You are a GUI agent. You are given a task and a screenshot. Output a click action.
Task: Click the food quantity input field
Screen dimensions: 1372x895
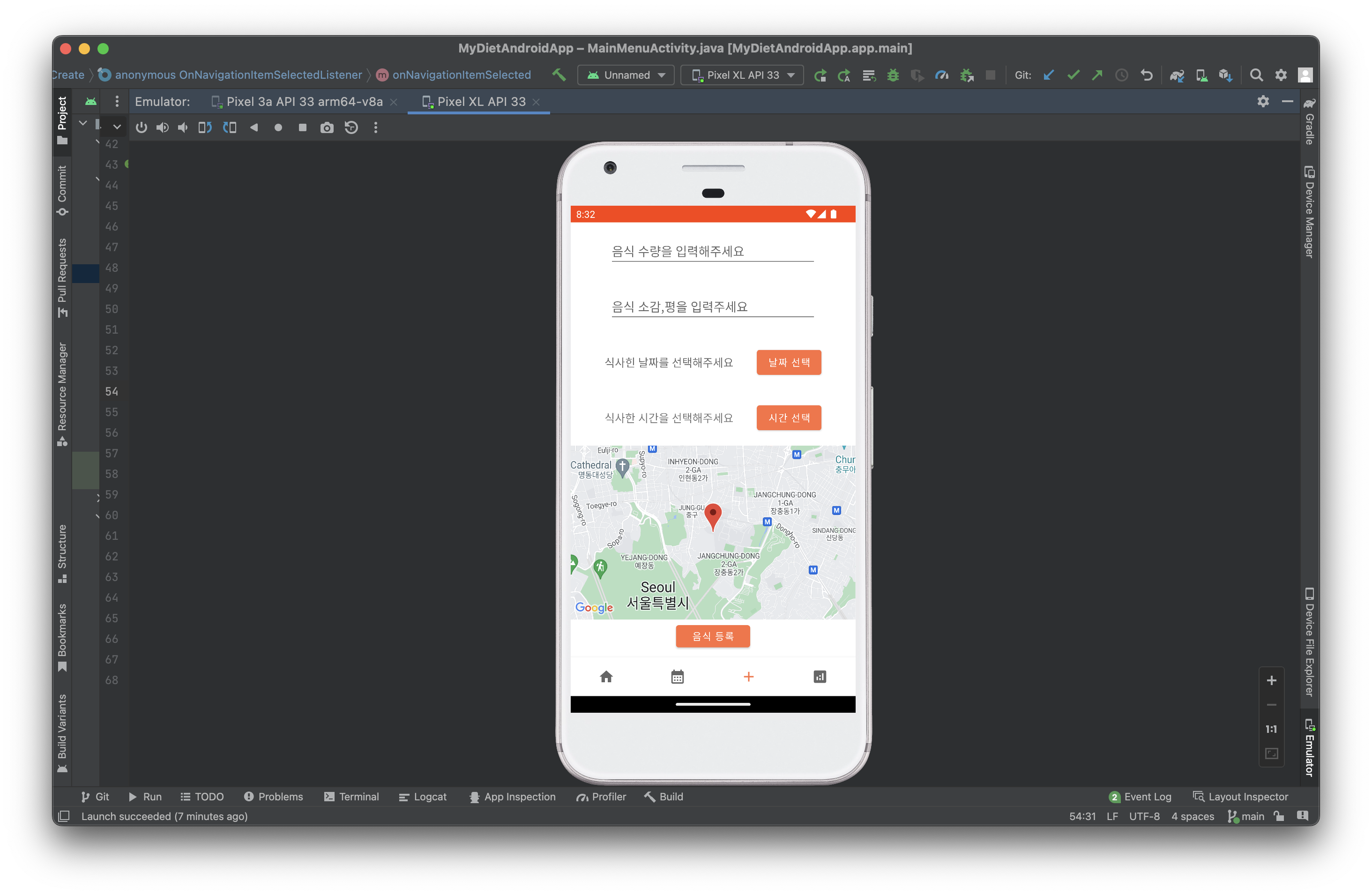[712, 251]
